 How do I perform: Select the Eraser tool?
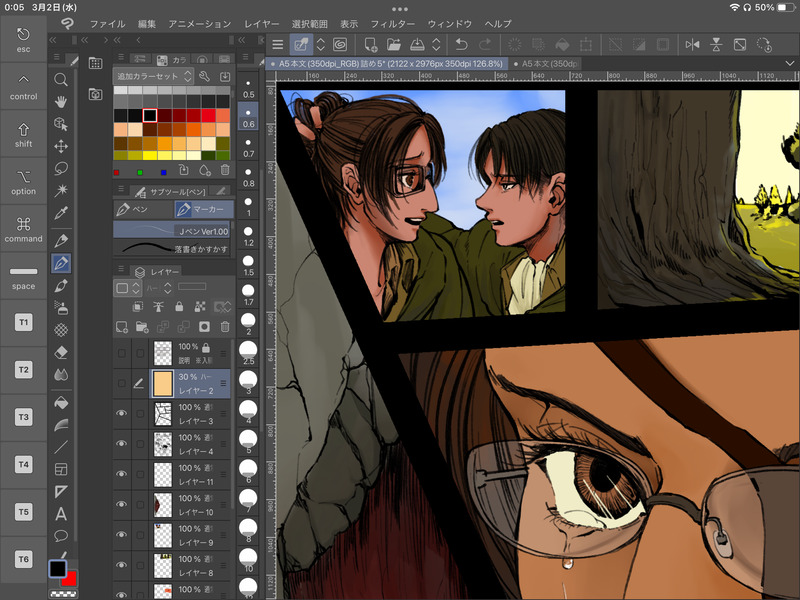click(61, 352)
